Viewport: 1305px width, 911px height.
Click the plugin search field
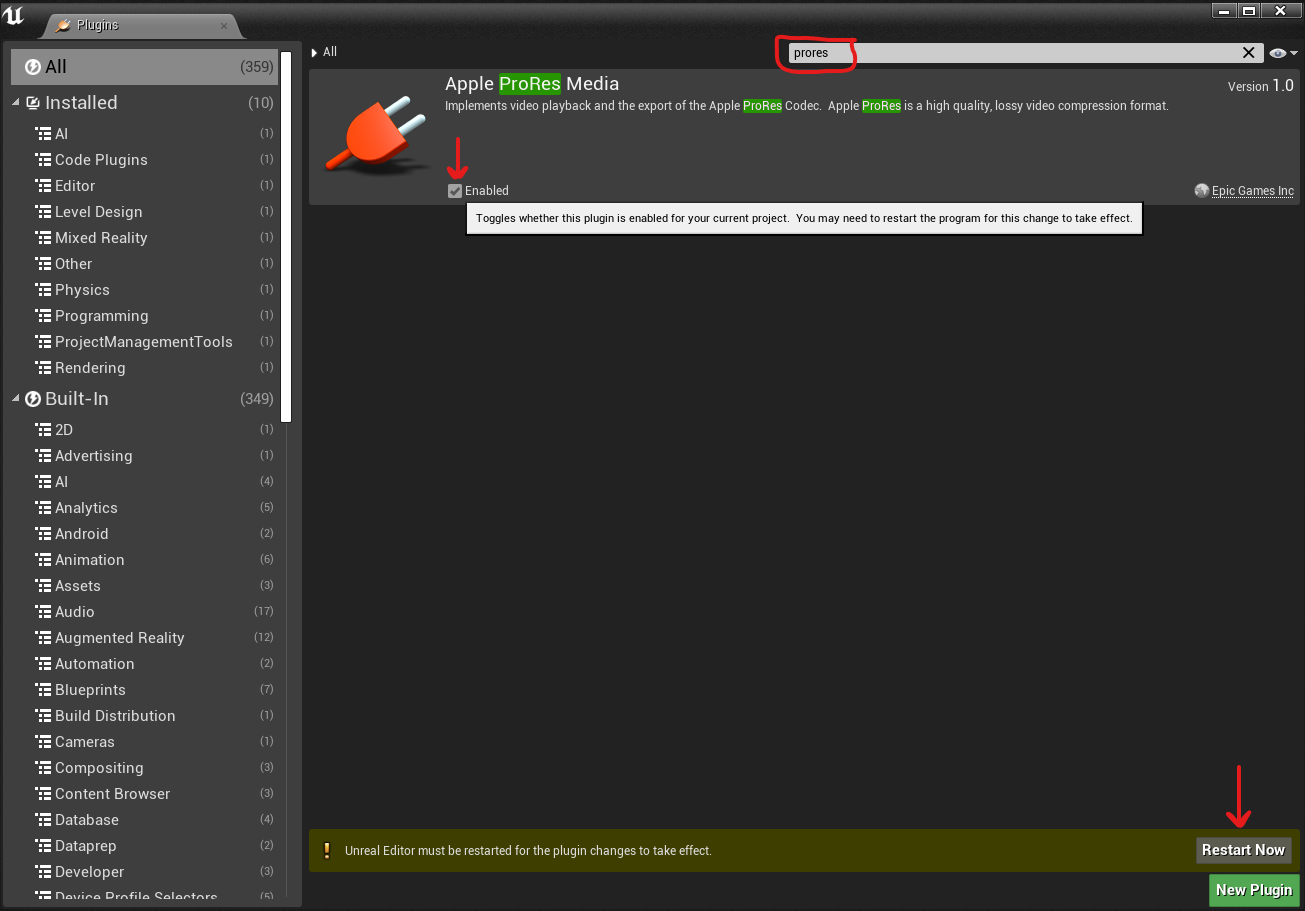(x=1012, y=53)
